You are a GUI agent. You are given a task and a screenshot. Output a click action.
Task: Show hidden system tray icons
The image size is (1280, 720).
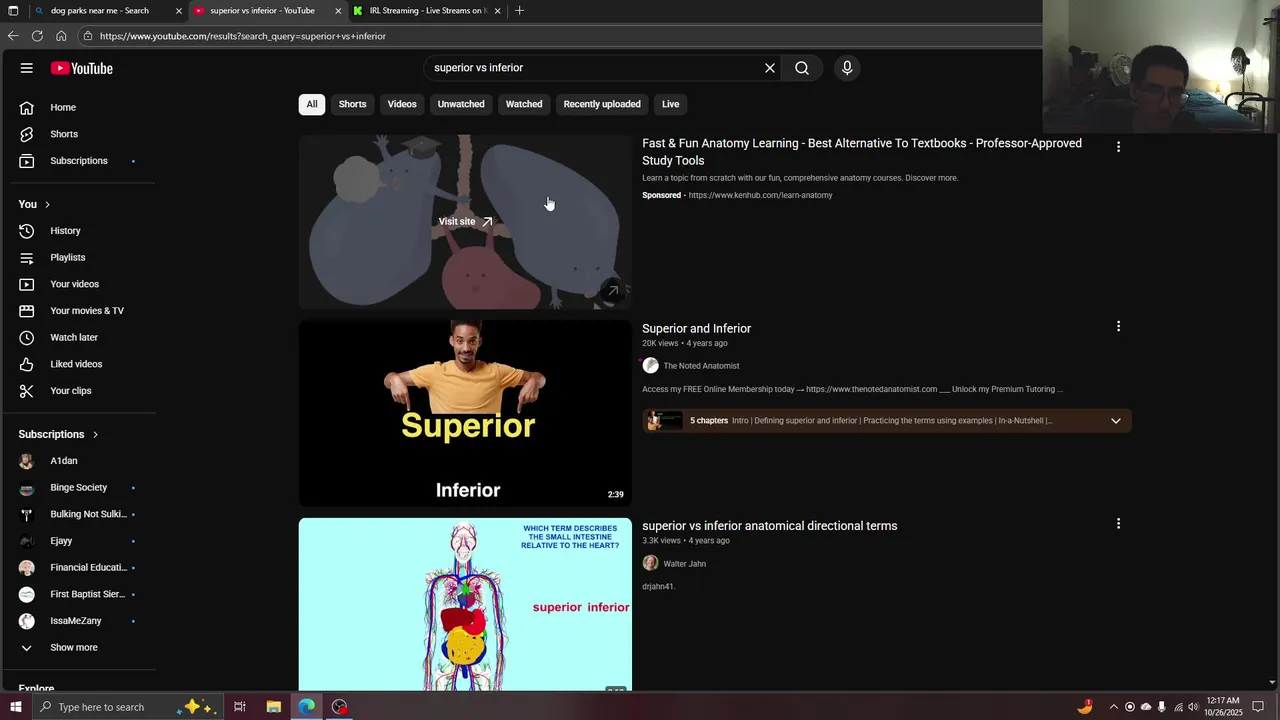pos(1113,707)
